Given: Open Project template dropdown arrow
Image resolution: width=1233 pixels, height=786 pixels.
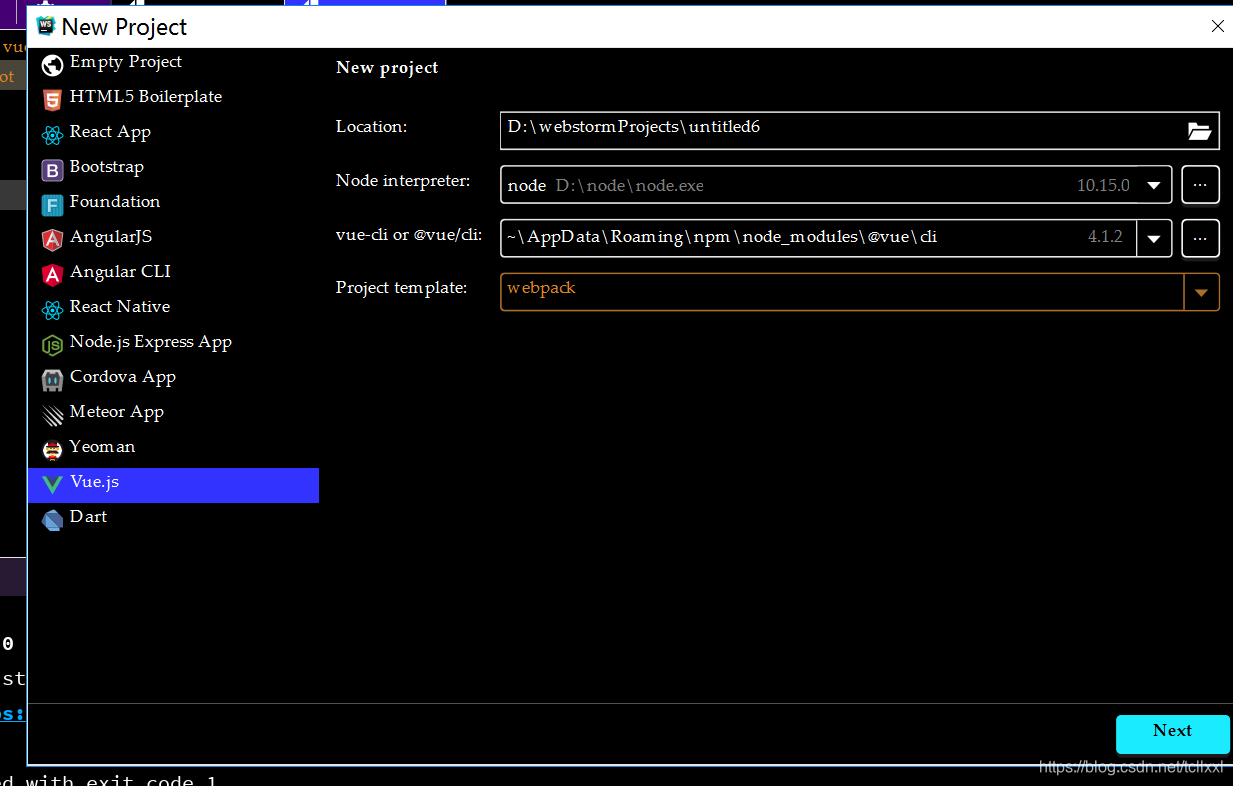Looking at the screenshot, I should (1201, 293).
